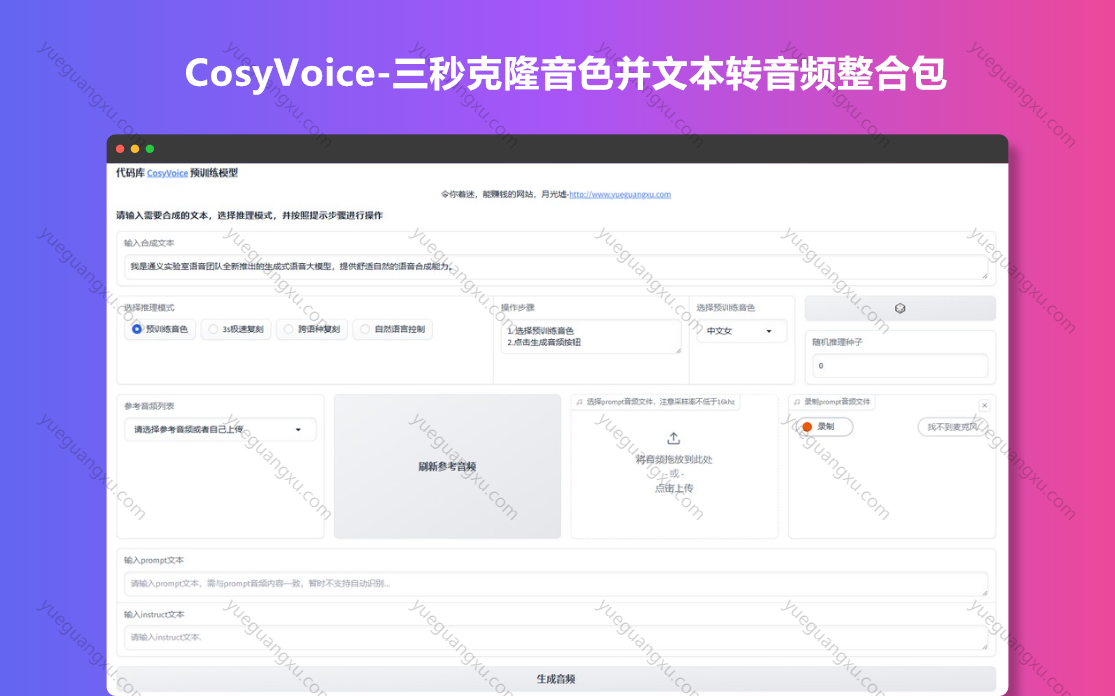This screenshot has height=696, width=1115.
Task: Click the upload arrow icon in prompt audio area
Action: [x=673, y=438]
